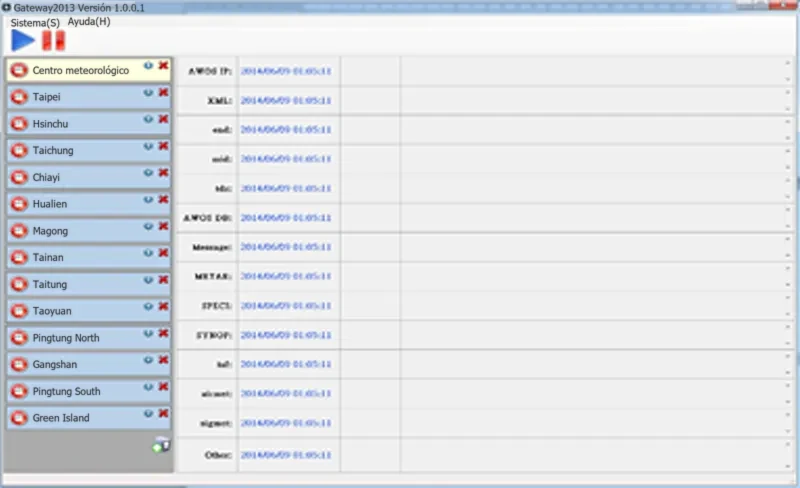The height and width of the screenshot is (488, 800).
Task: Select the Centro meteorológico station label
Action: [81, 70]
